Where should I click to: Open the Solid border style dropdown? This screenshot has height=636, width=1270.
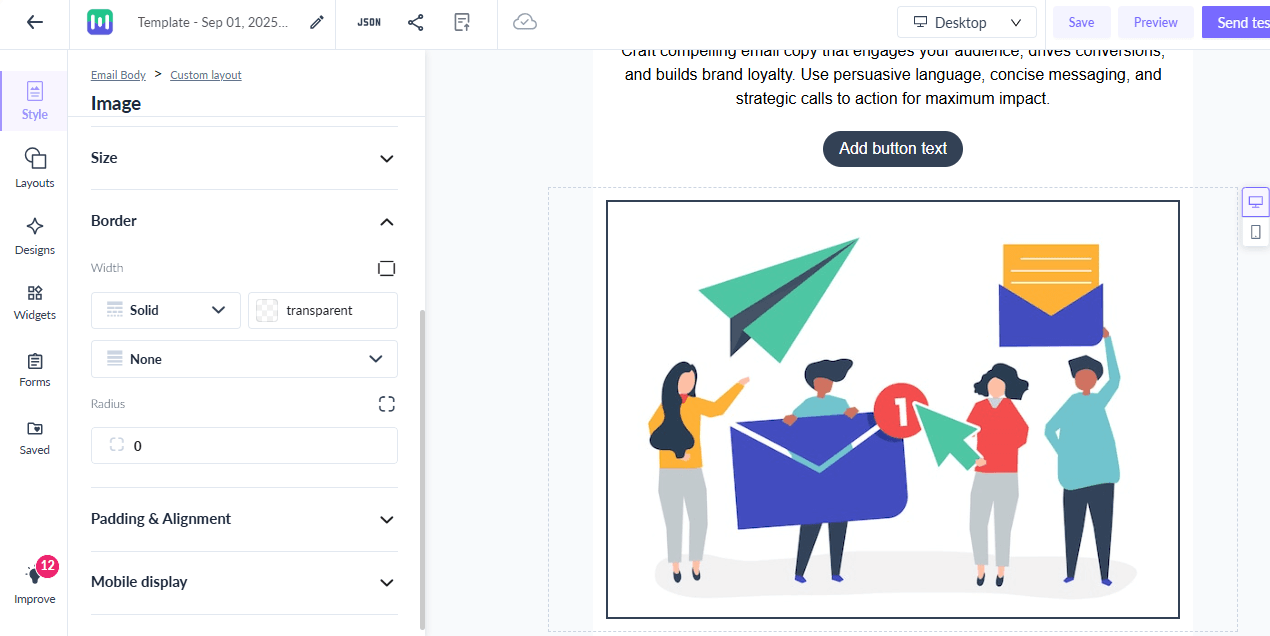click(166, 310)
